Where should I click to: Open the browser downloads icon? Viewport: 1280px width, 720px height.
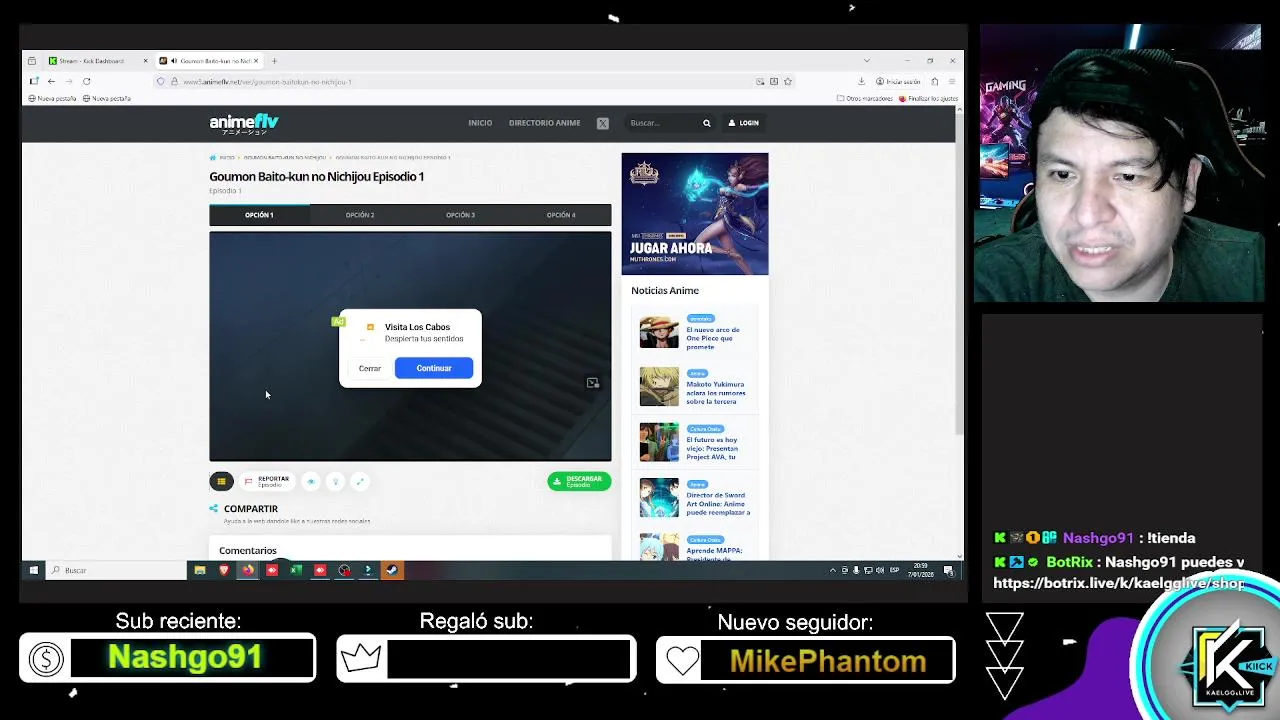(x=861, y=81)
